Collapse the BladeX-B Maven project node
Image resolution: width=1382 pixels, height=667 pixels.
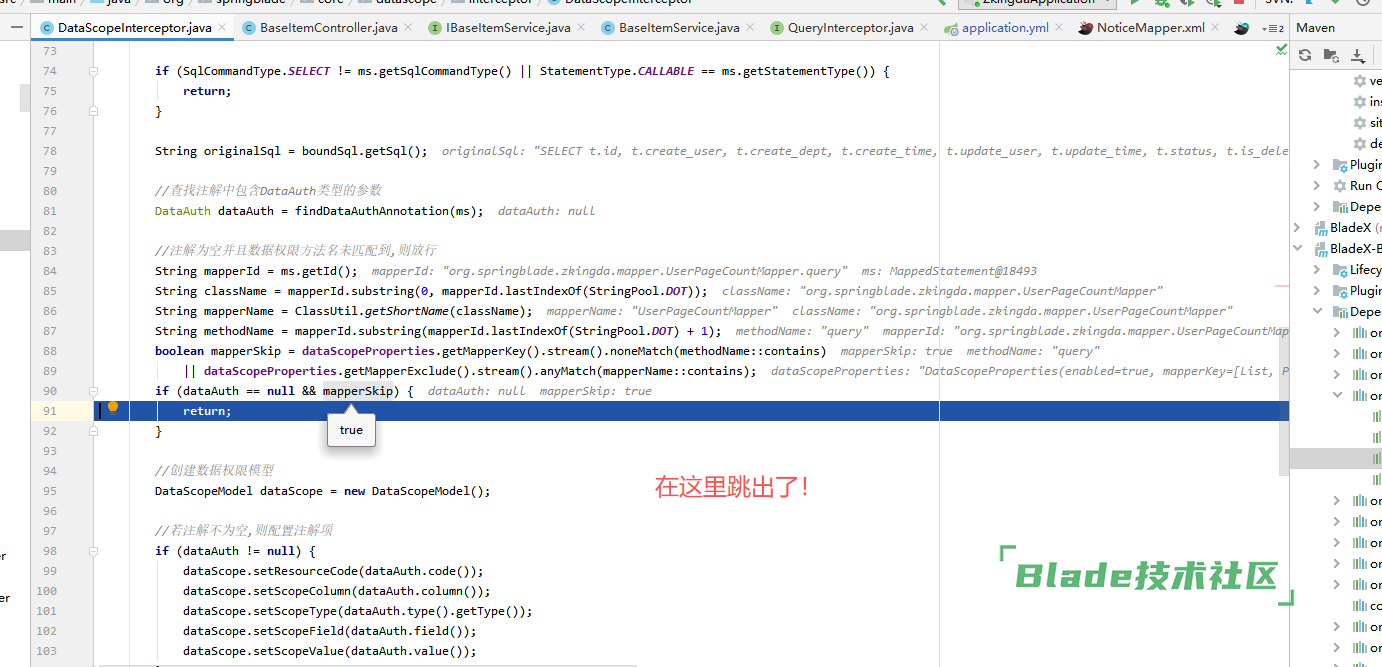[x=1298, y=248]
